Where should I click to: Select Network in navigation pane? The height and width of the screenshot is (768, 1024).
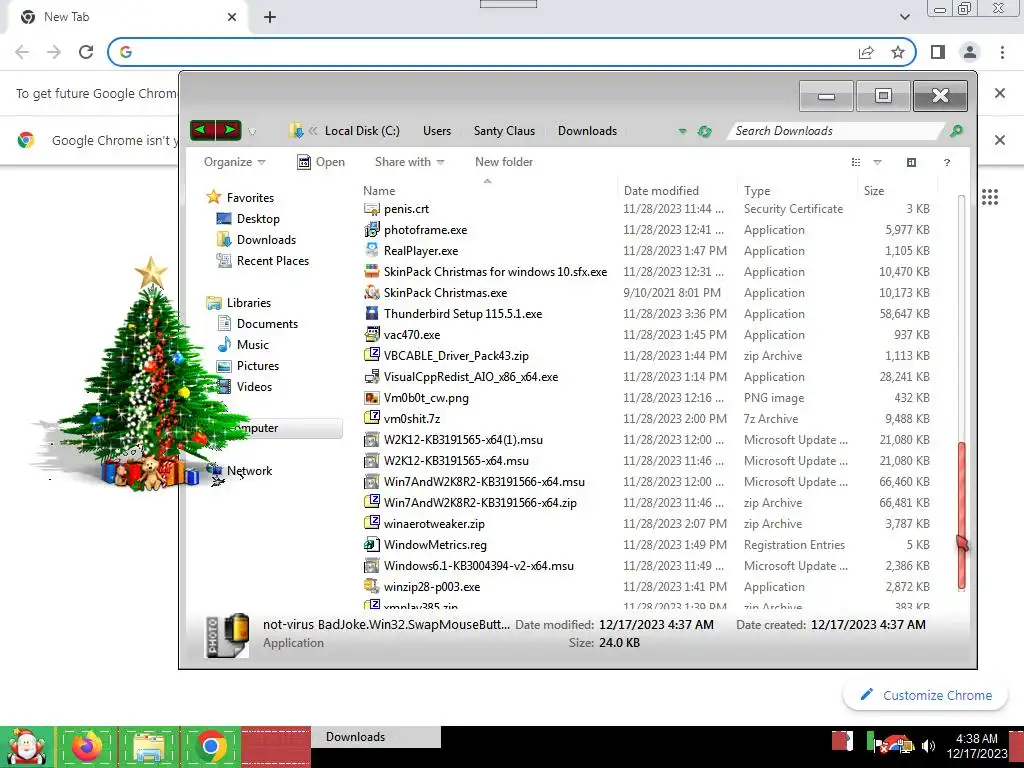point(249,470)
